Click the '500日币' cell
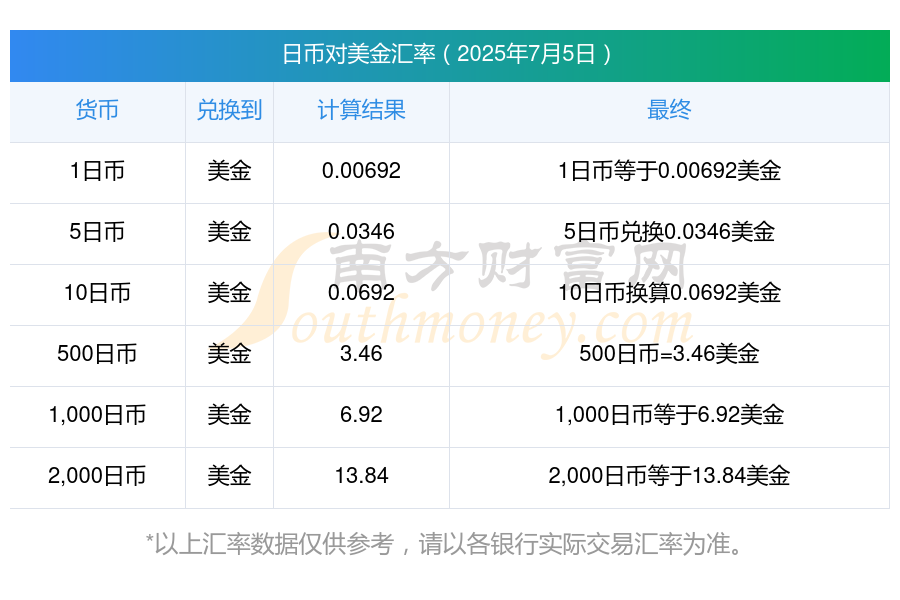This screenshot has height=600, width=900. [x=97, y=354]
